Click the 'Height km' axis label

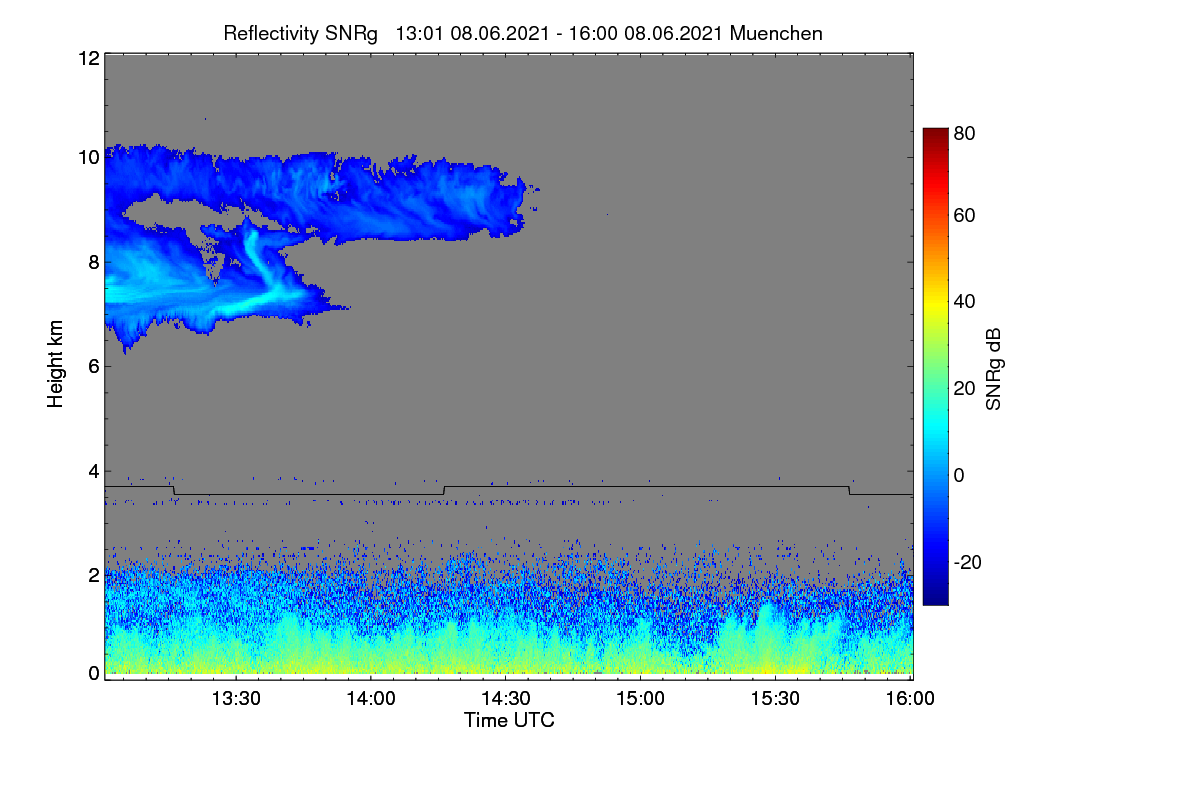[56, 364]
